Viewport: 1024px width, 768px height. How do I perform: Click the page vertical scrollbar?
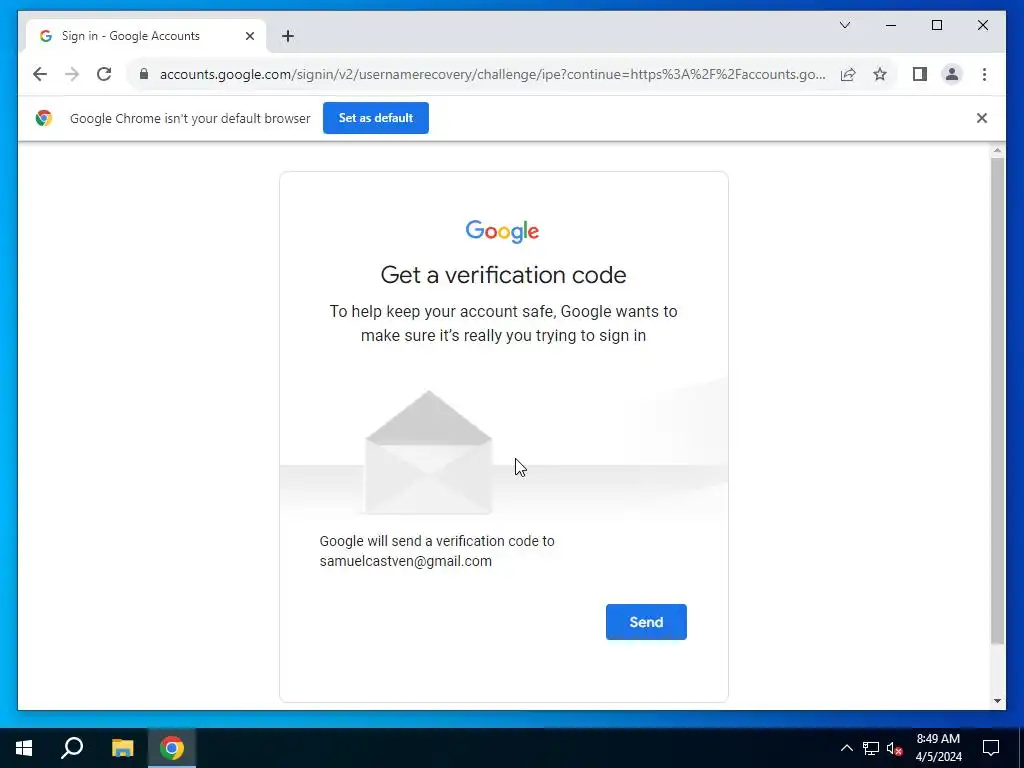997,400
